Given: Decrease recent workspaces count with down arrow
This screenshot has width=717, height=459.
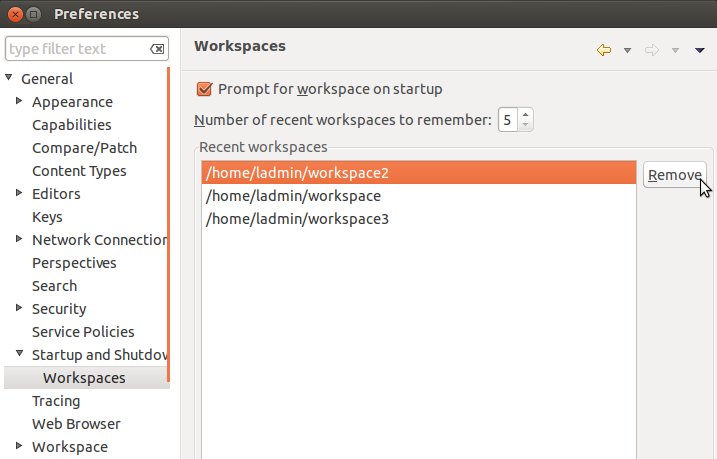Looking at the screenshot, I should click(525, 125).
